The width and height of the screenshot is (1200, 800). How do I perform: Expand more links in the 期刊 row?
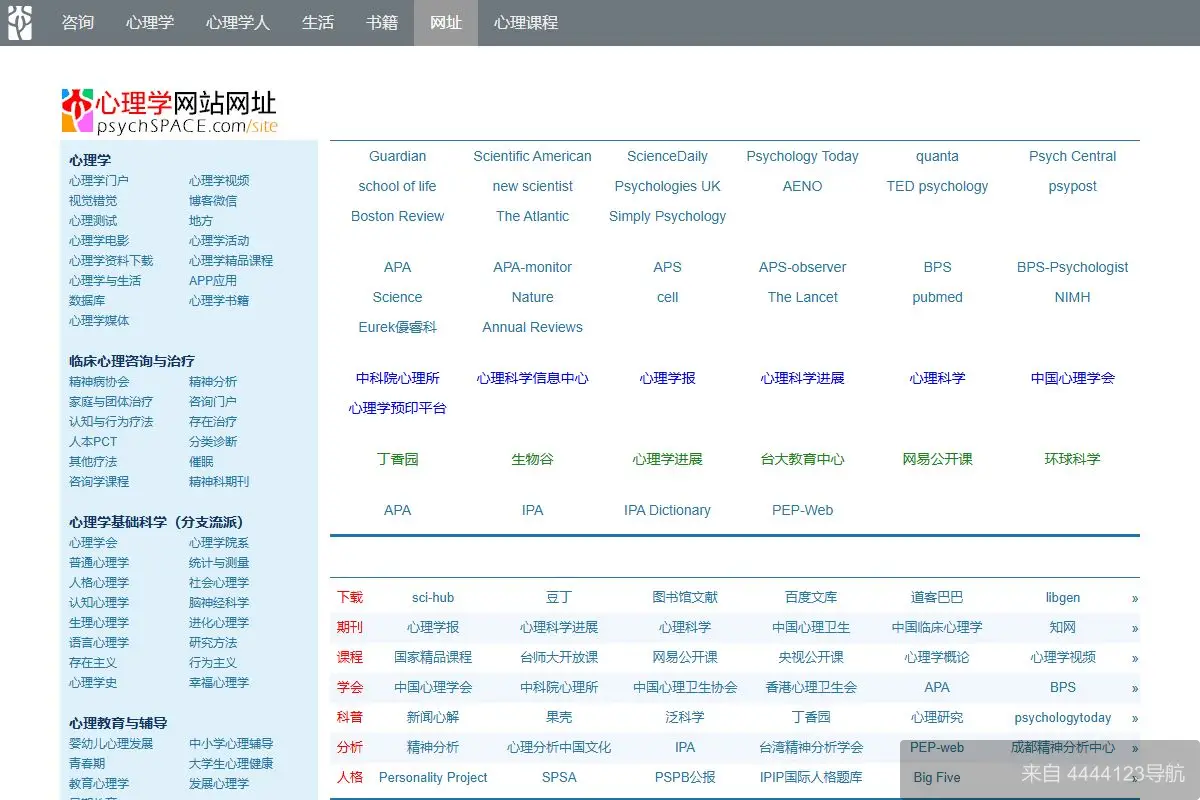click(x=1133, y=627)
